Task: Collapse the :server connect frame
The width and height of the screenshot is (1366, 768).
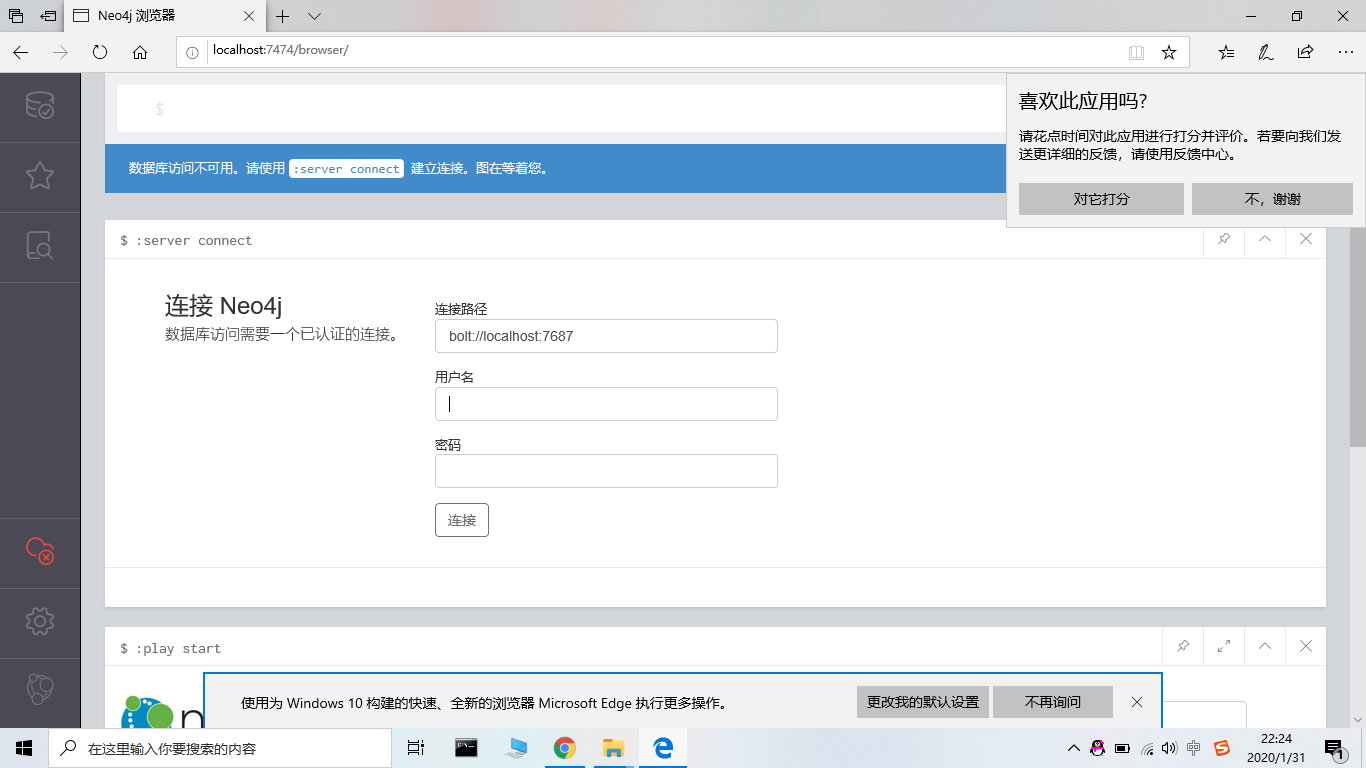Action: [1265, 239]
